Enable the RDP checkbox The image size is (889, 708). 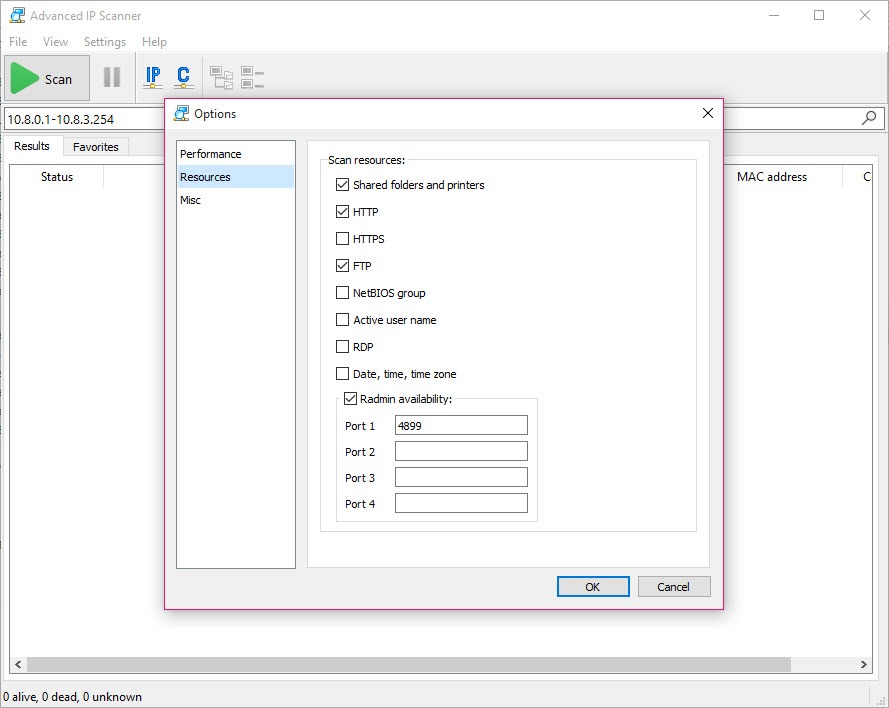[342, 347]
